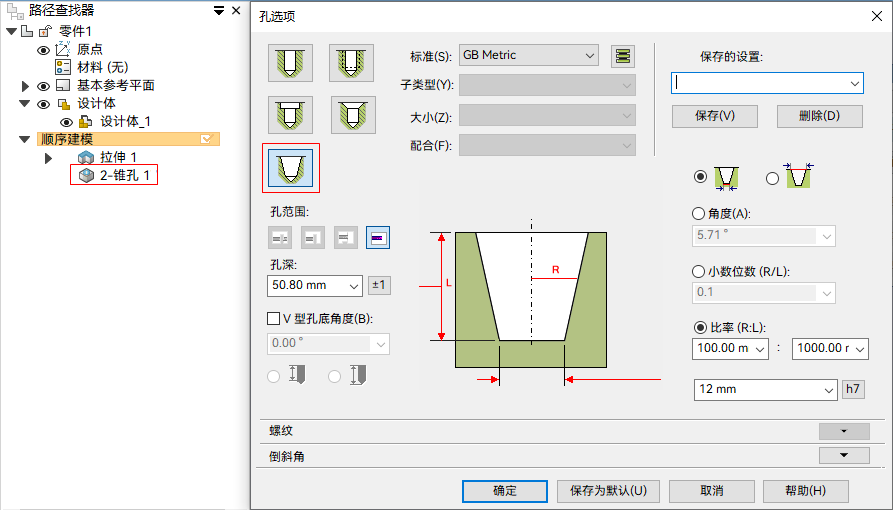The image size is (893, 510).
Task: Open the 孔深 50.80 mm dropdown
Action: 354,286
